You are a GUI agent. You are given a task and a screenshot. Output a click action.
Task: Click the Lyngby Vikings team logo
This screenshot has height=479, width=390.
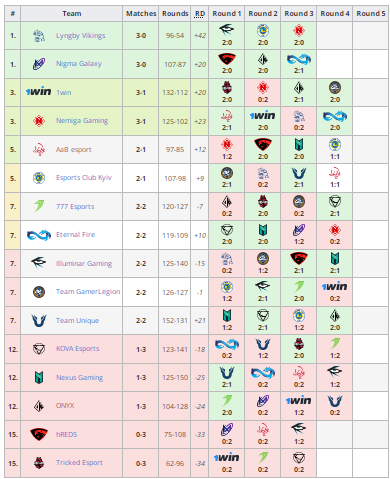coord(39,35)
